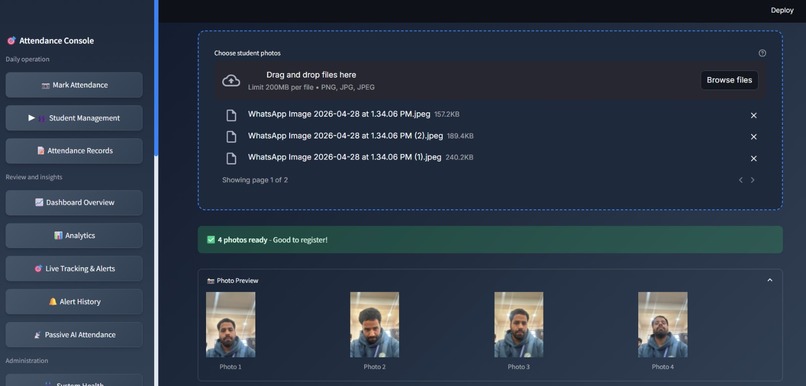Viewport: 806px width, 386px height.
Task: Click the target icon on Live Tracking & Alerts
Action: pyautogui.click(x=38, y=268)
